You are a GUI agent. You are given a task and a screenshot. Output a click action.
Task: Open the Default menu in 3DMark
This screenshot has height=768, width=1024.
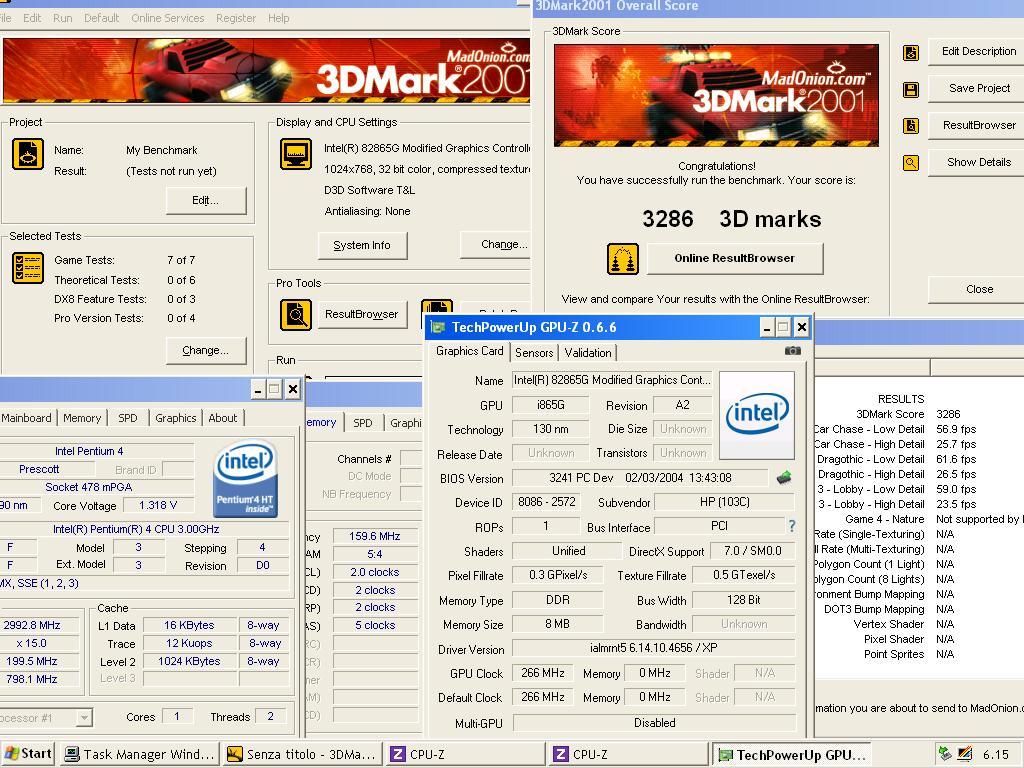click(101, 18)
